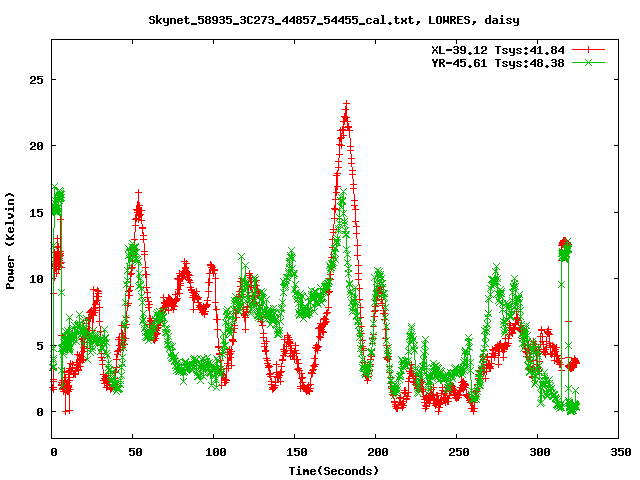Click y-axis tick label 5
This screenshot has width=640, height=480.
click(x=40, y=346)
